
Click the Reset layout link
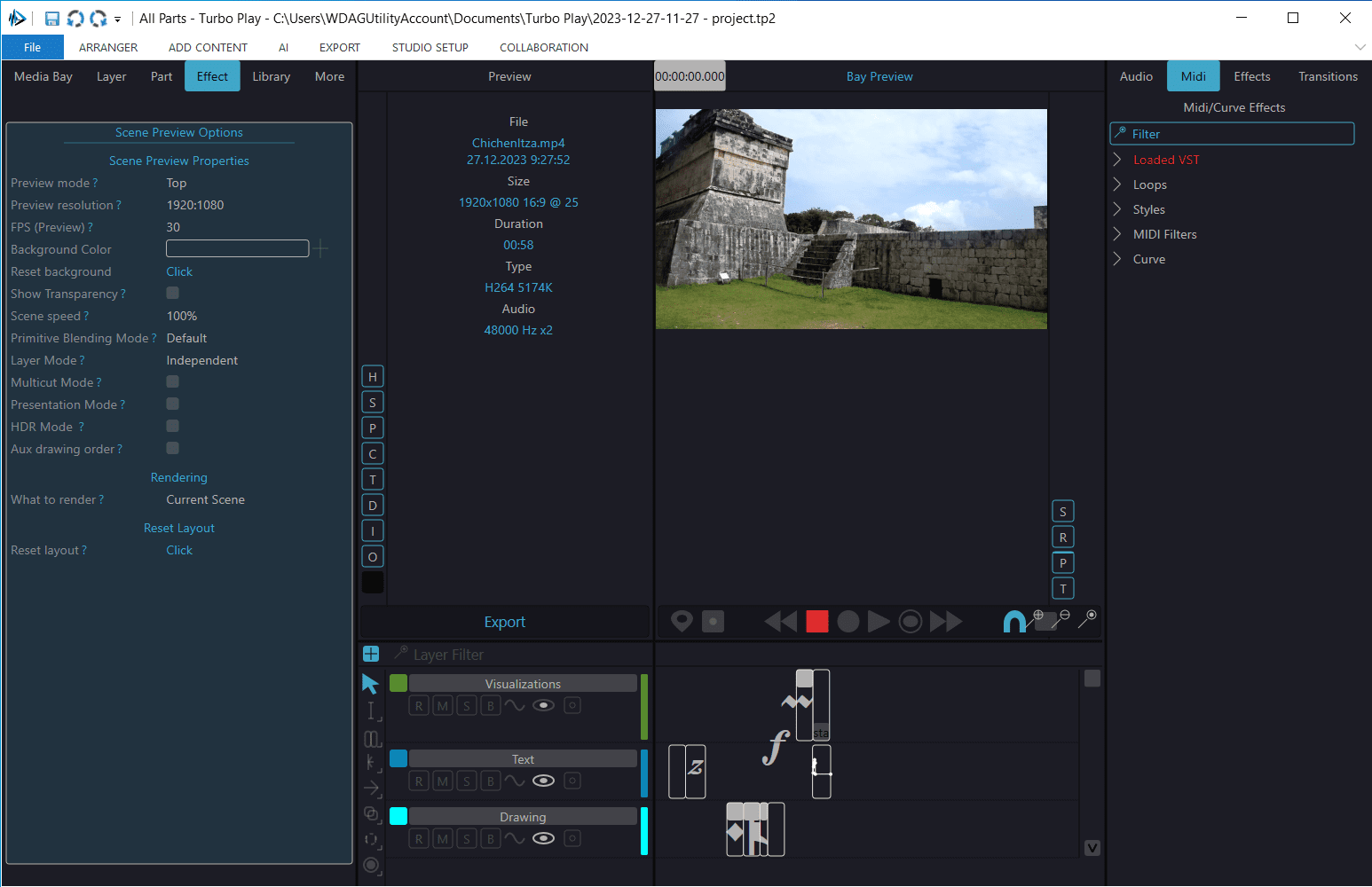tap(179, 550)
